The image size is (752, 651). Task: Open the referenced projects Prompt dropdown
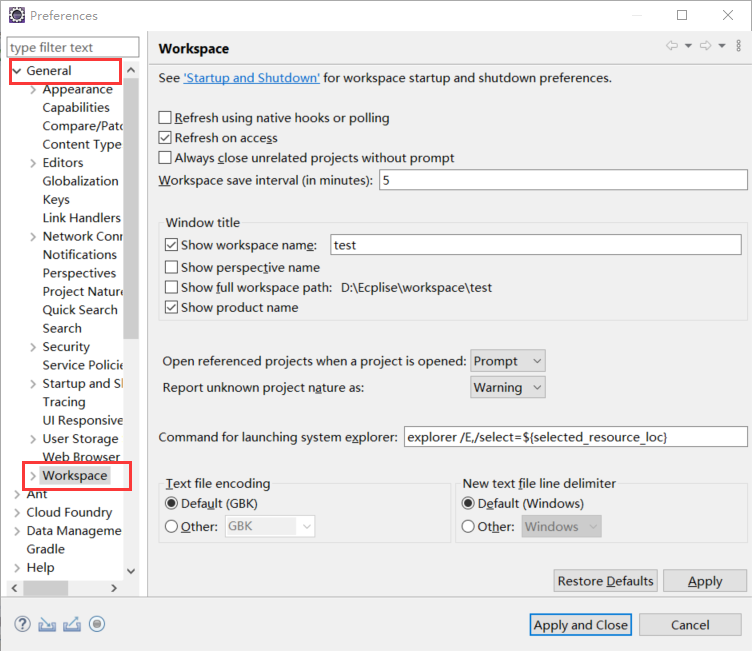(507, 361)
